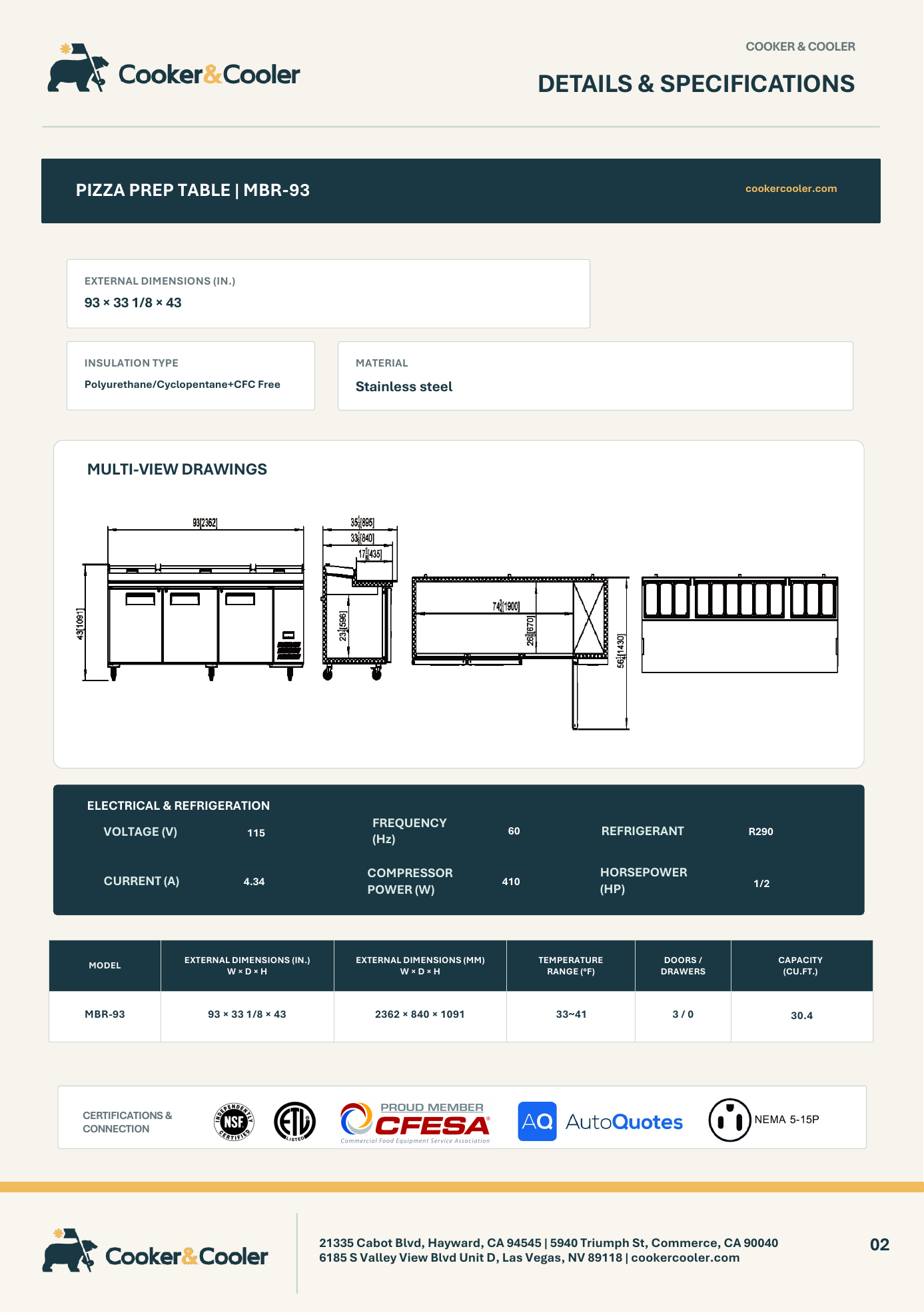Click the "Stainless steel" value
Viewport: 924px width, 1313px height.
(x=404, y=387)
